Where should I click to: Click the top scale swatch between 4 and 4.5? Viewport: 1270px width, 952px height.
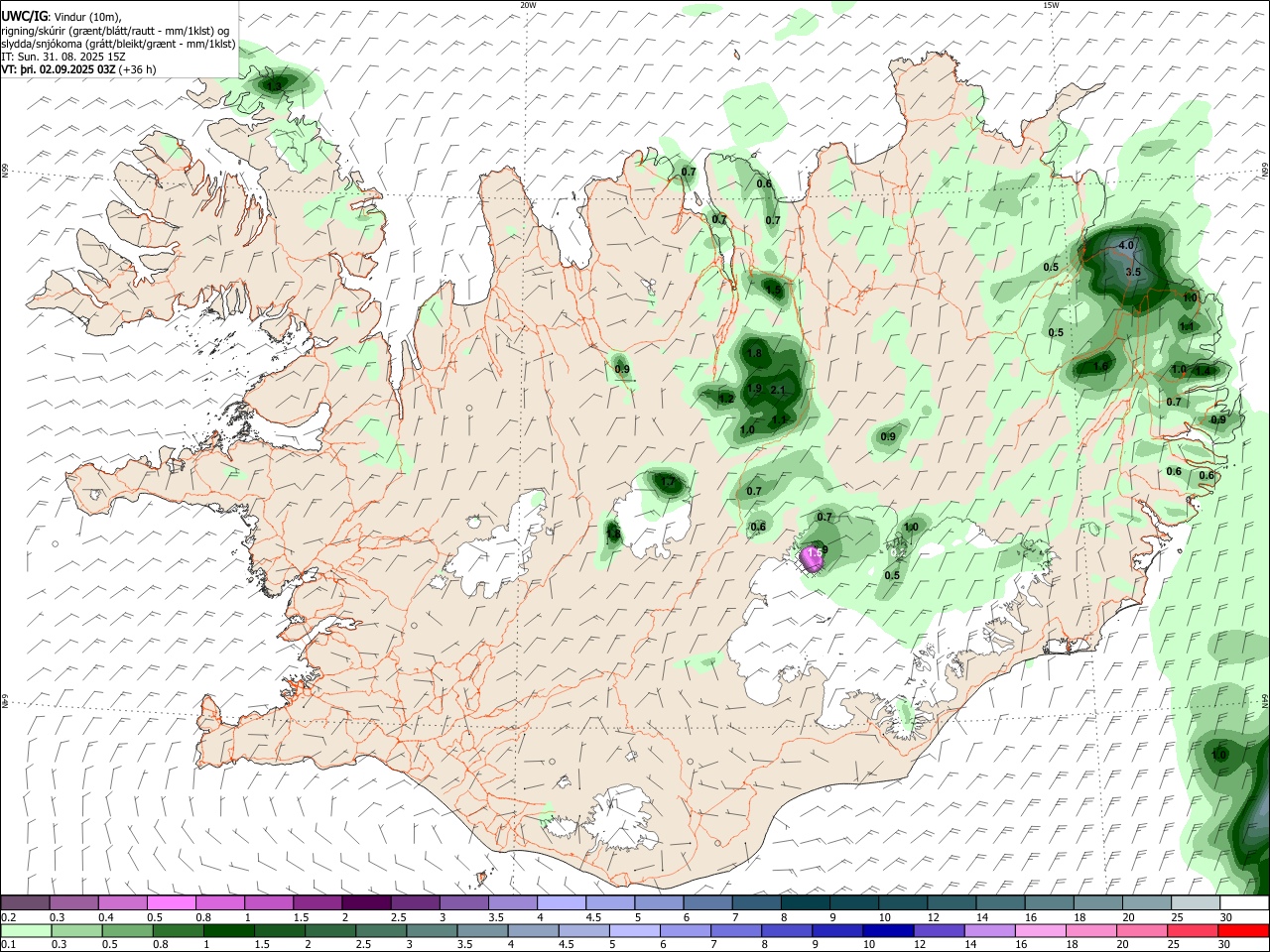562,903
